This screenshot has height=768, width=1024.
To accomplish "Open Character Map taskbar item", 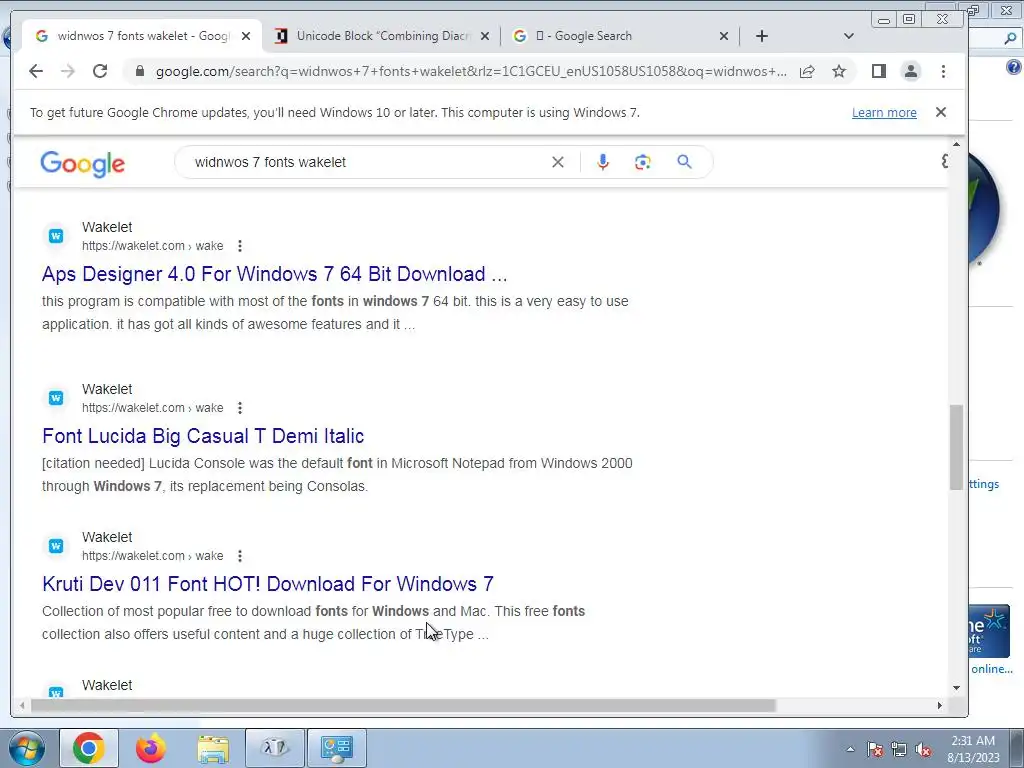I will coord(275,748).
